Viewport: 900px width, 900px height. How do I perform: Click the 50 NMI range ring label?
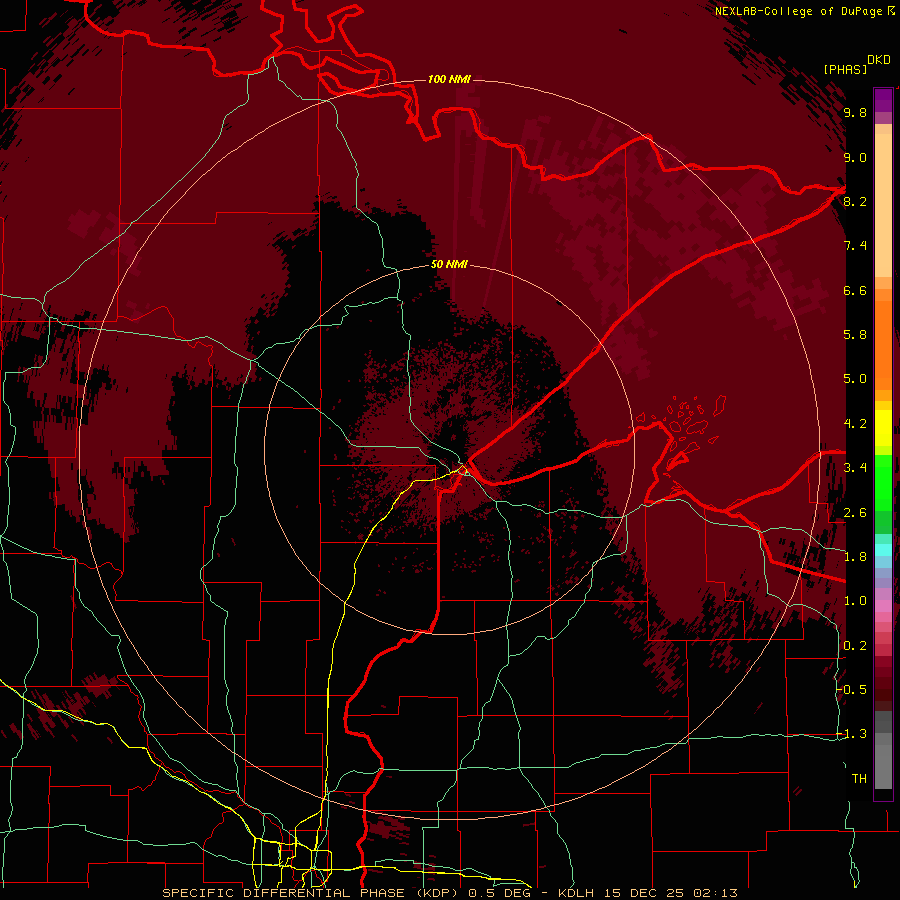point(449,265)
